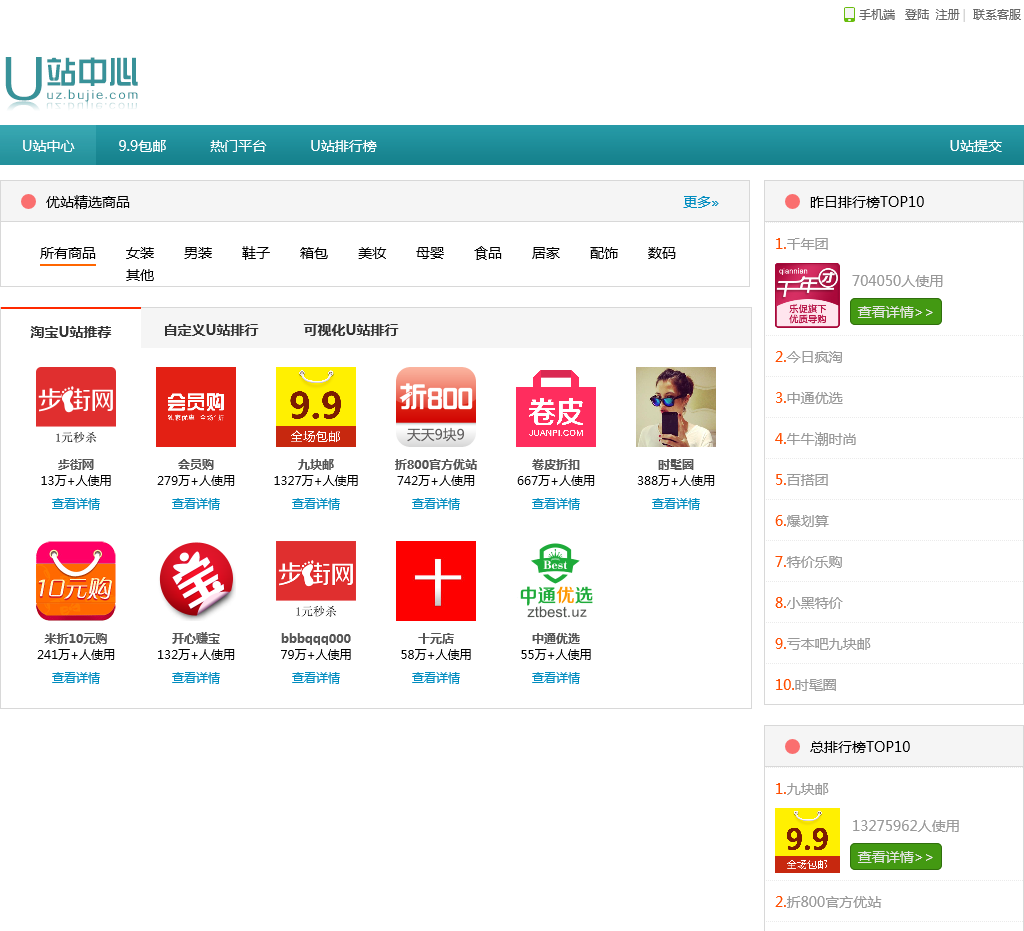Click 查看详情 under 中通优选

[556, 678]
